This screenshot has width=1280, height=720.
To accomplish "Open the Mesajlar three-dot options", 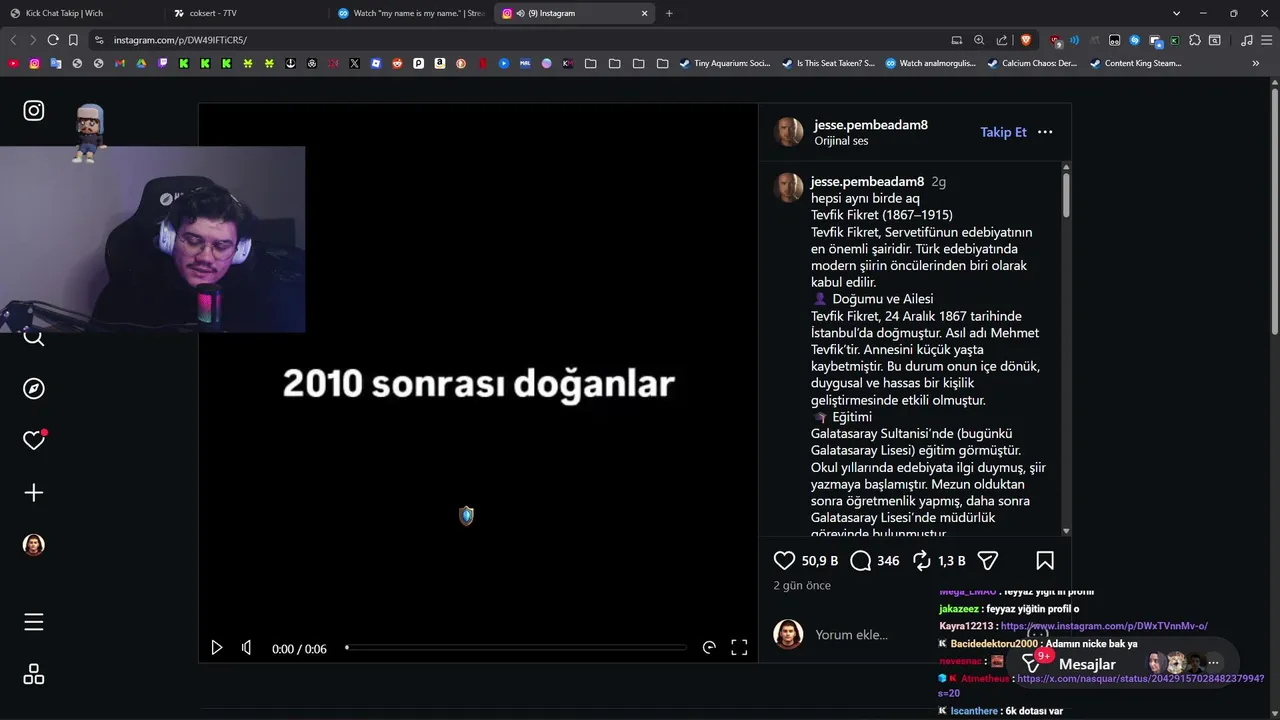I will (x=1213, y=663).
